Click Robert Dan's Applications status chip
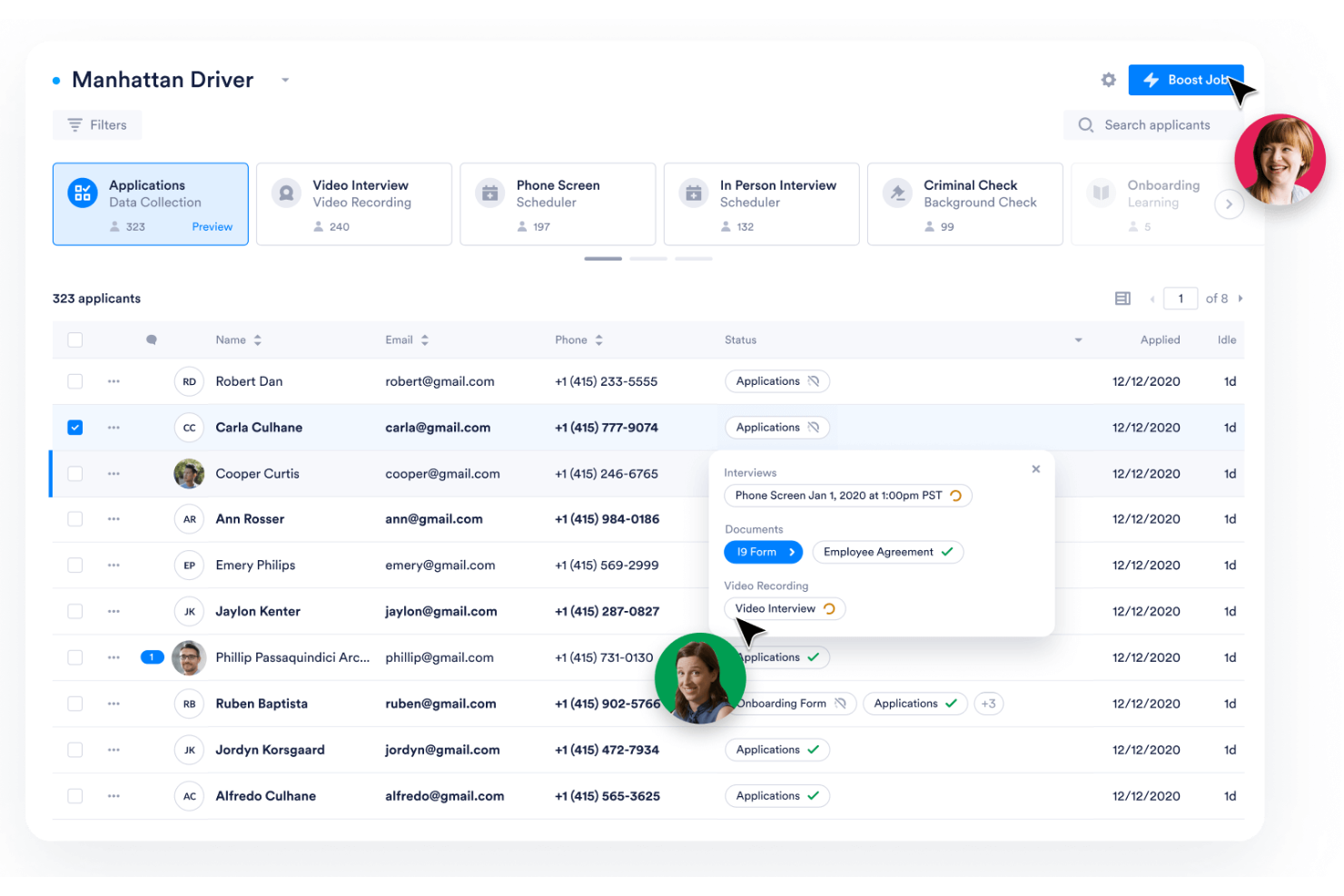This screenshot has height=896, width=1344. click(x=776, y=381)
